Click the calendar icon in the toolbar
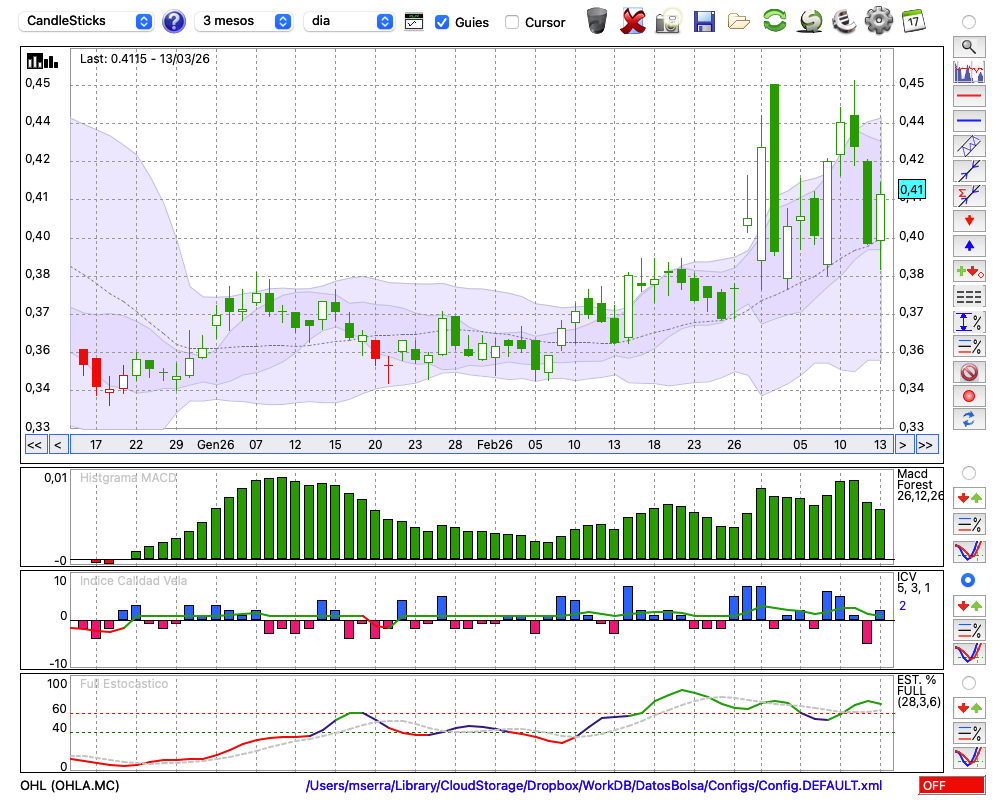 [912, 20]
